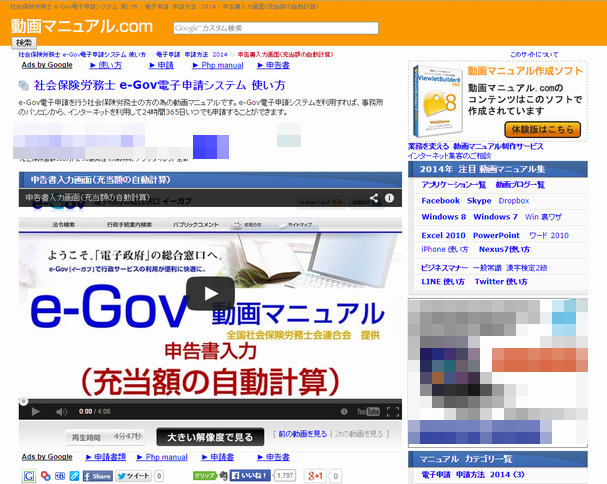Image resolution: width=607 pixels, height=484 pixels.
Task: Click the small heading icon before 社会保険労務士
Action: pos(24,85)
